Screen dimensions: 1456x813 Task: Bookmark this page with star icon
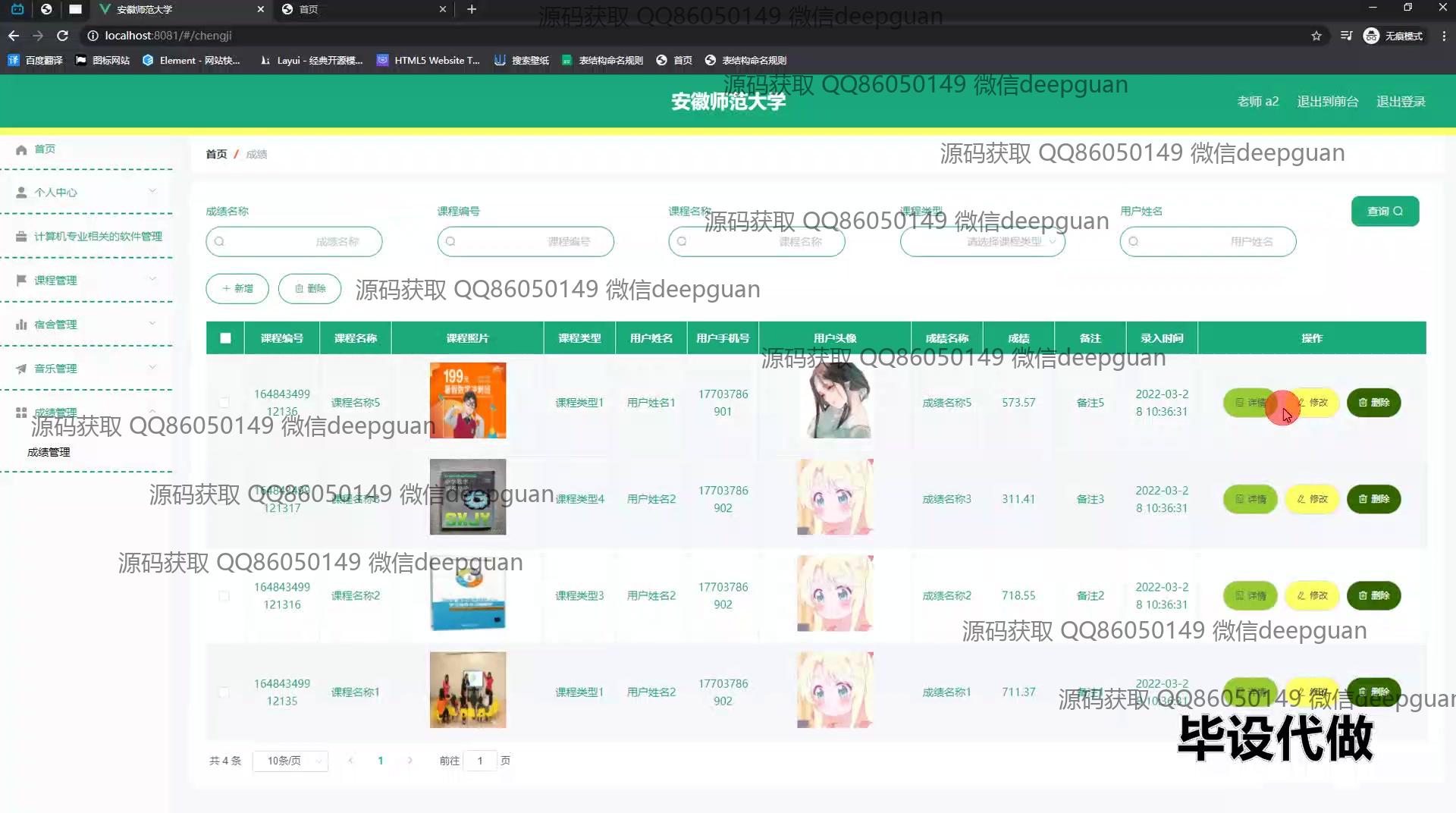[1316, 36]
